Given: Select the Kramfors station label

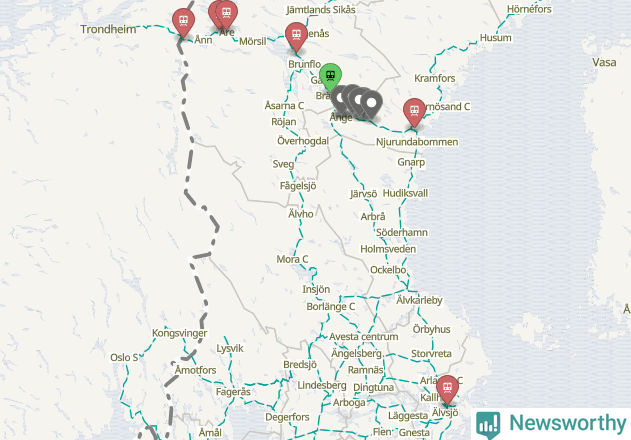Looking at the screenshot, I should (435, 78).
